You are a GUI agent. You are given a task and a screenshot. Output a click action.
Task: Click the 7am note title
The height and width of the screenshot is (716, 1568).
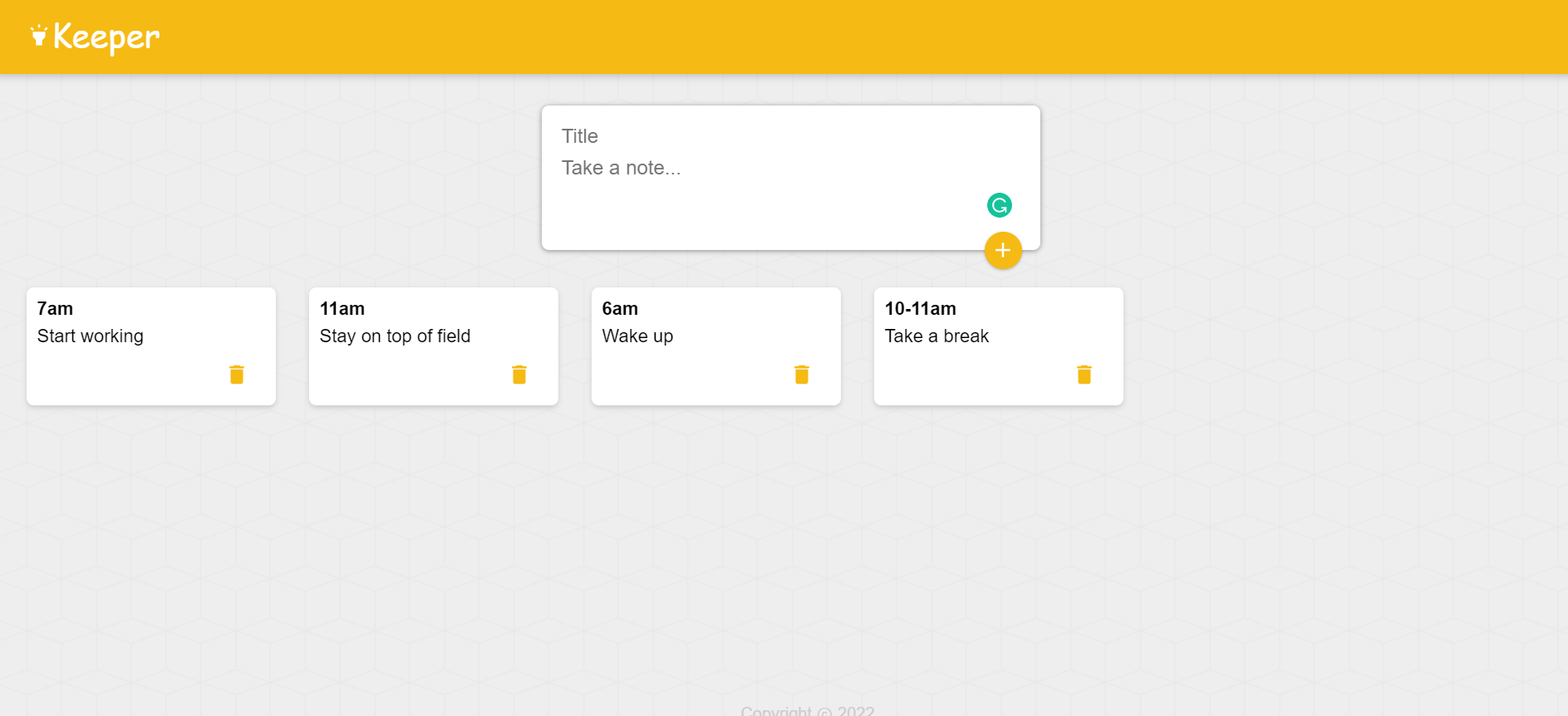(56, 309)
